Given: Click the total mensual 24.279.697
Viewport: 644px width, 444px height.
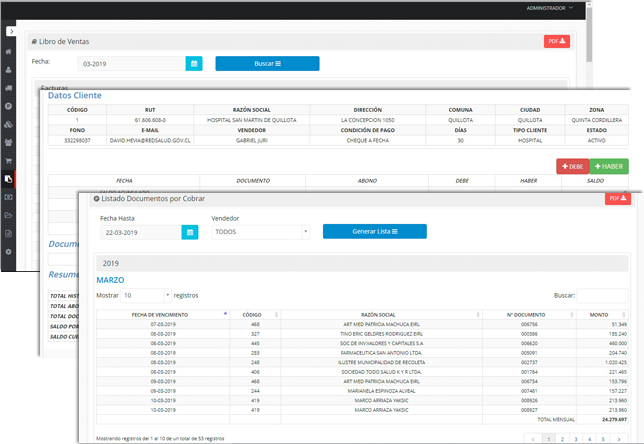Looking at the screenshot, I should click(x=614, y=419).
